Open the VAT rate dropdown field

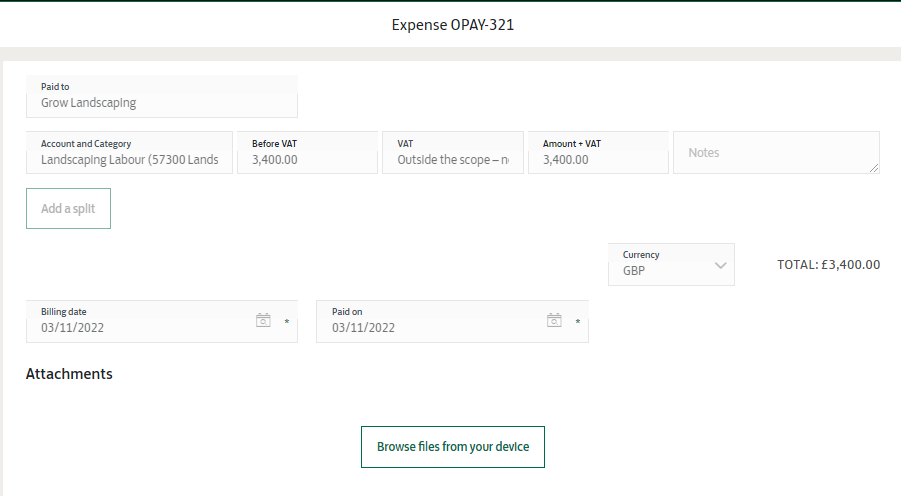tap(452, 159)
